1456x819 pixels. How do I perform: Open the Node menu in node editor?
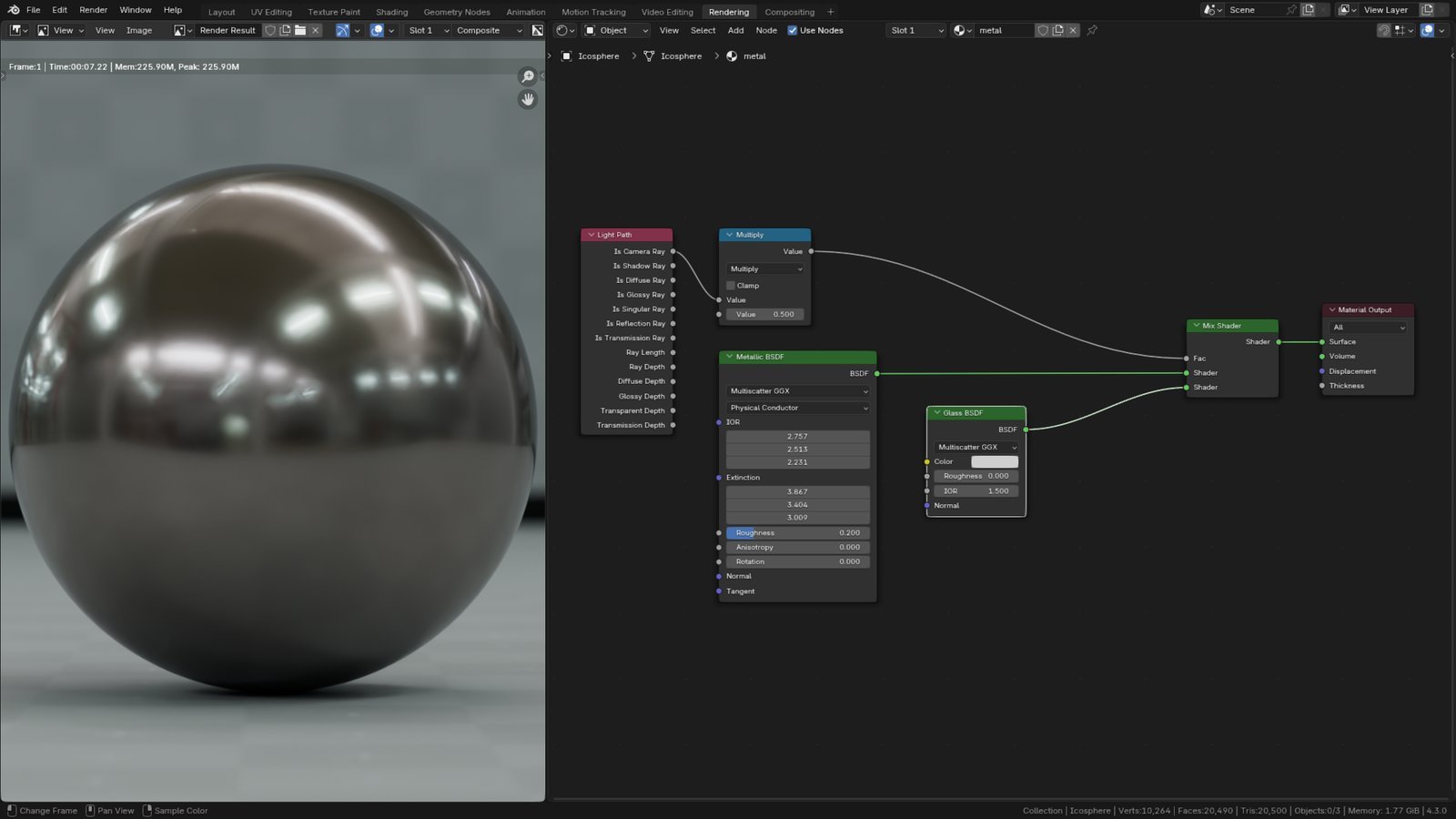coord(766,30)
